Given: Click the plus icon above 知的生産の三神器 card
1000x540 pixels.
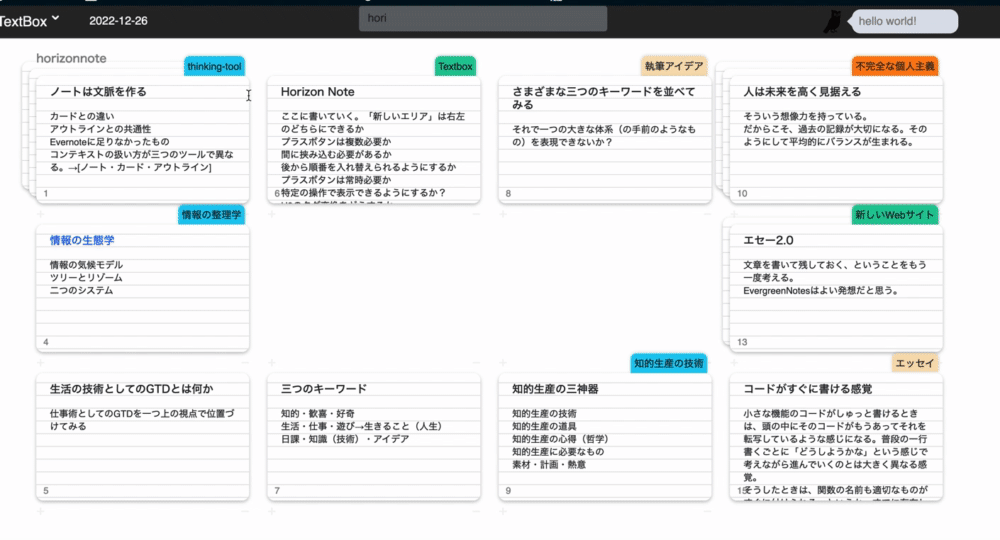Looking at the screenshot, I should [503, 363].
